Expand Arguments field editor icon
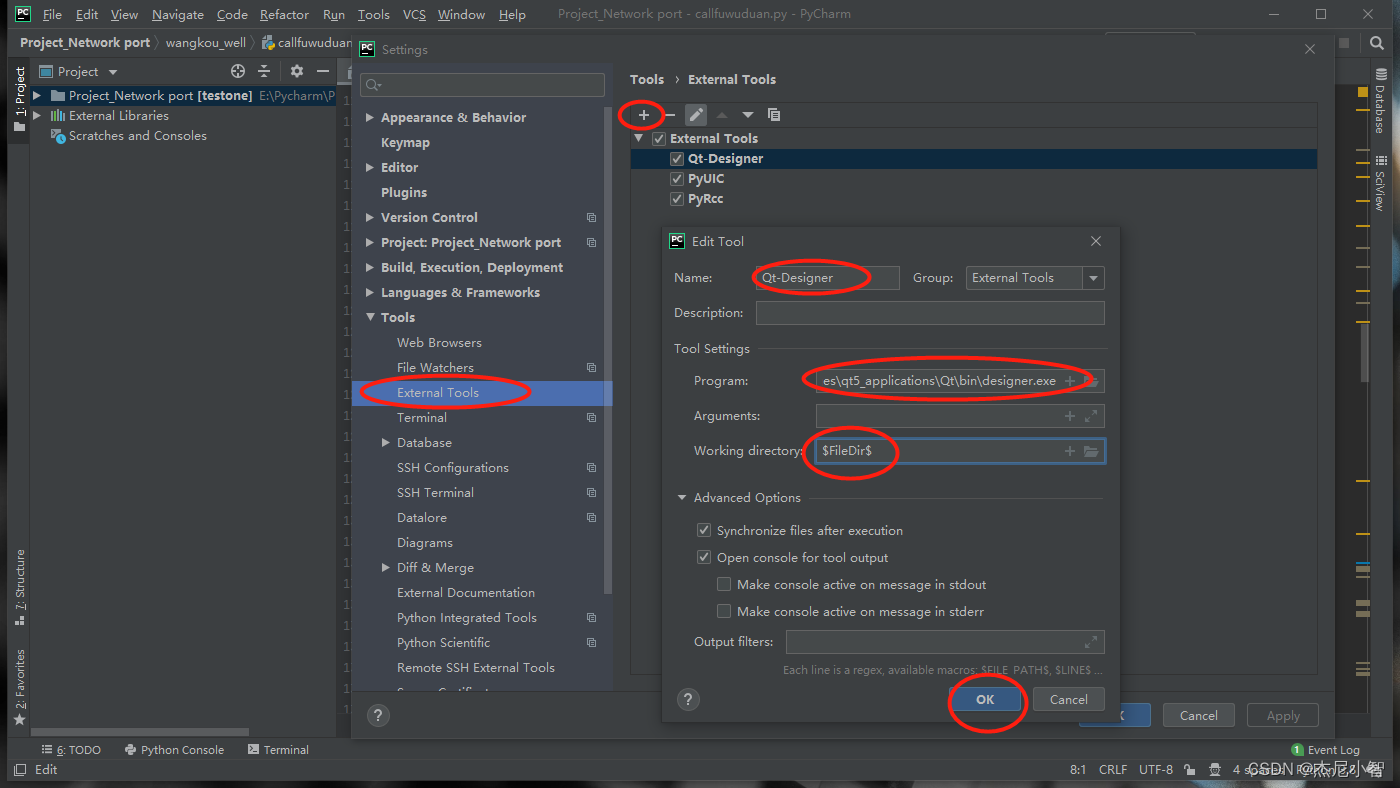 tap(1091, 416)
